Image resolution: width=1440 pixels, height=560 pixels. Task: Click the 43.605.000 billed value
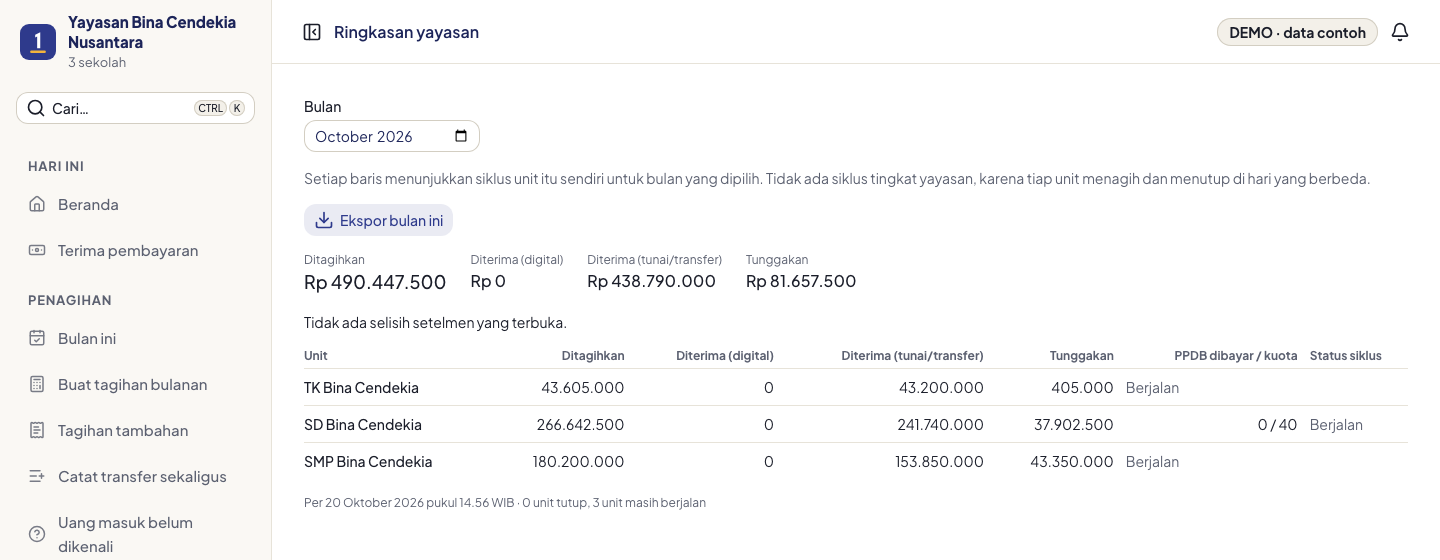[583, 387]
